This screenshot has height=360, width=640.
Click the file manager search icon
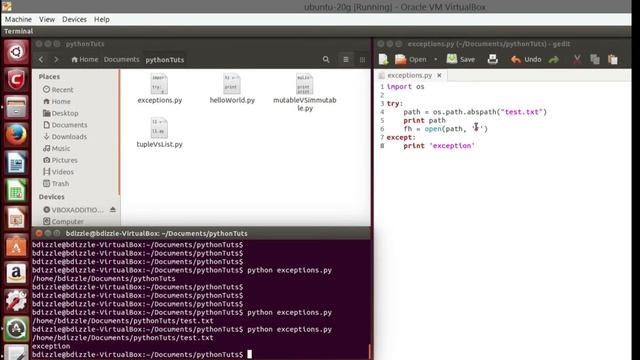[x=326, y=60]
